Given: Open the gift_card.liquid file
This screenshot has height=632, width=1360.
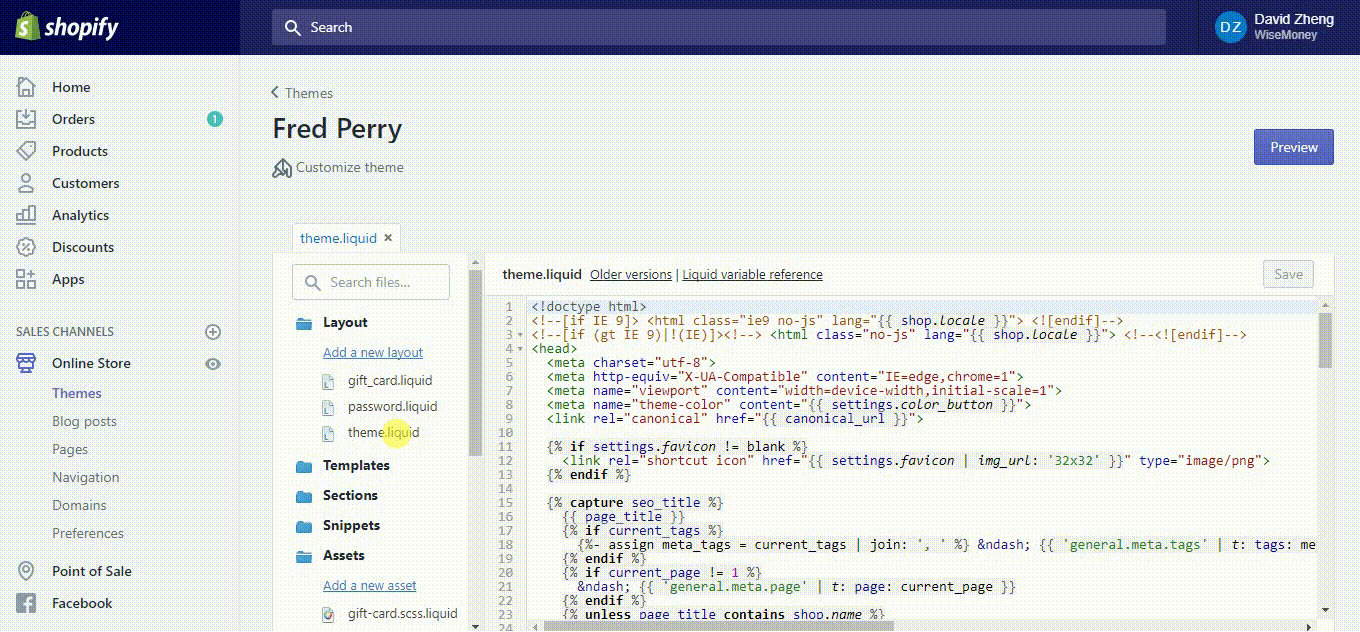Looking at the screenshot, I should [x=390, y=381].
